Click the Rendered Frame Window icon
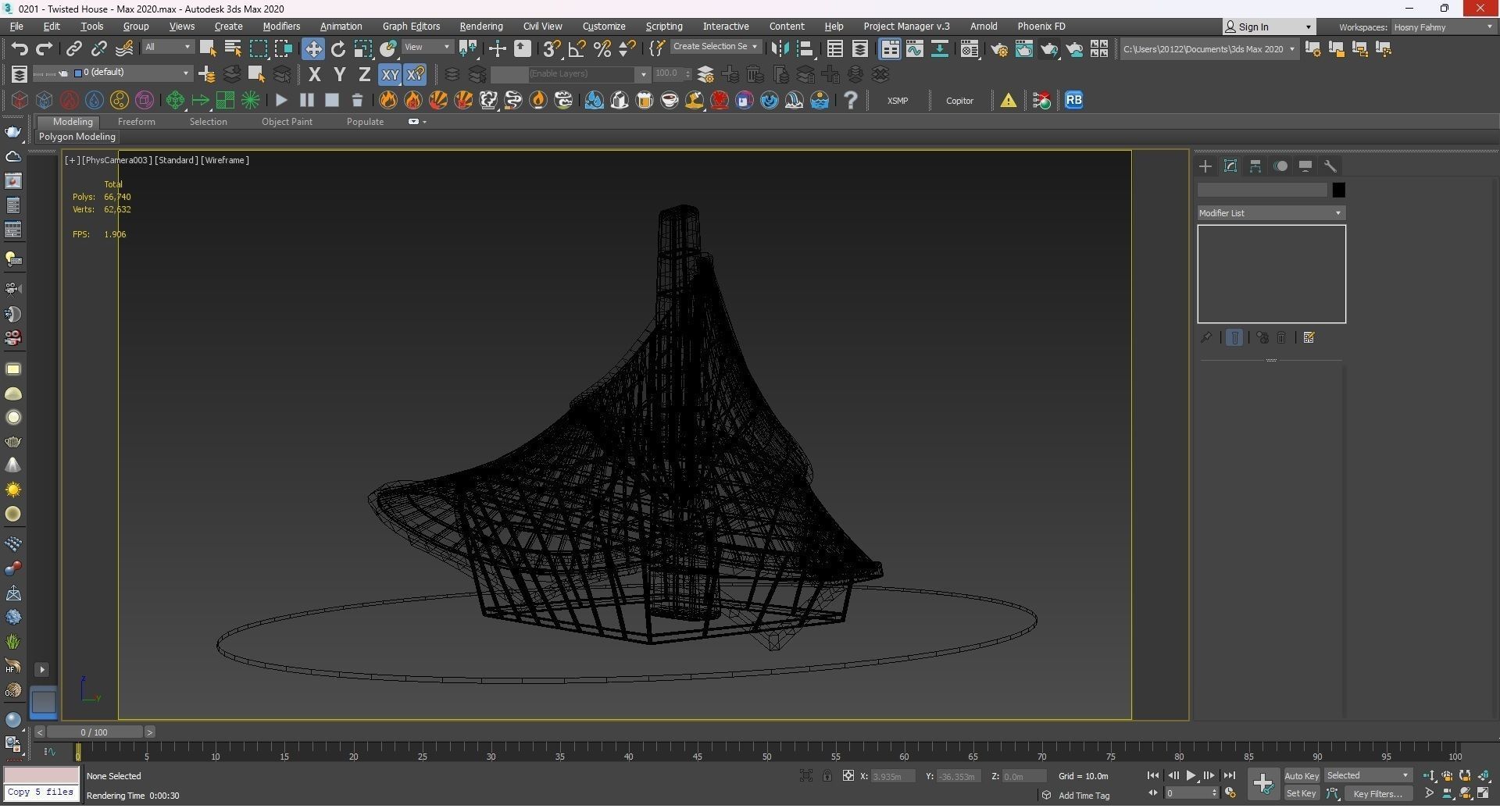1500x812 pixels. pos(1023,48)
